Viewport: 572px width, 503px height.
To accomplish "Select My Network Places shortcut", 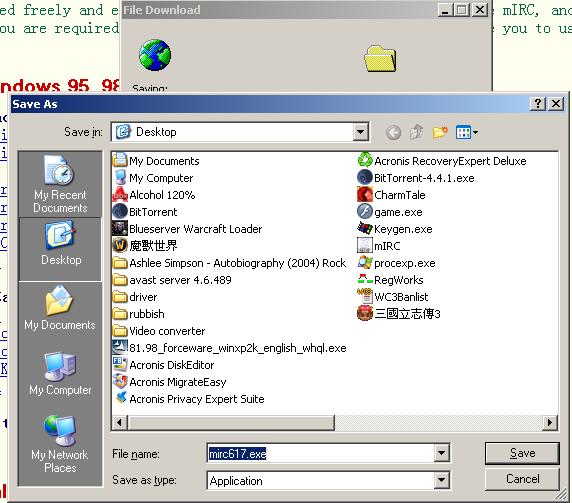I will tap(60, 444).
